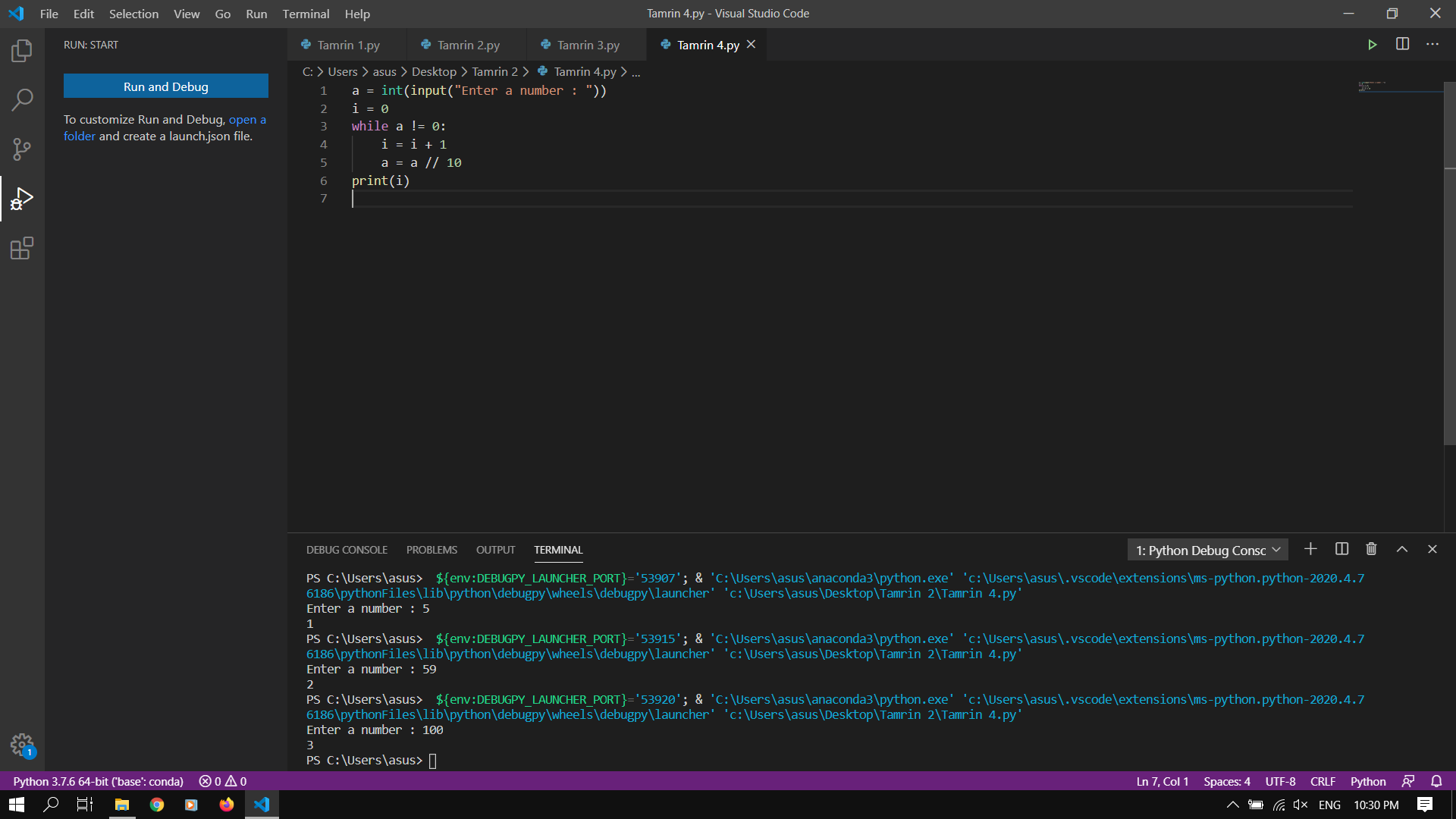
Task: Open the Manage gear menu
Action: [22, 745]
